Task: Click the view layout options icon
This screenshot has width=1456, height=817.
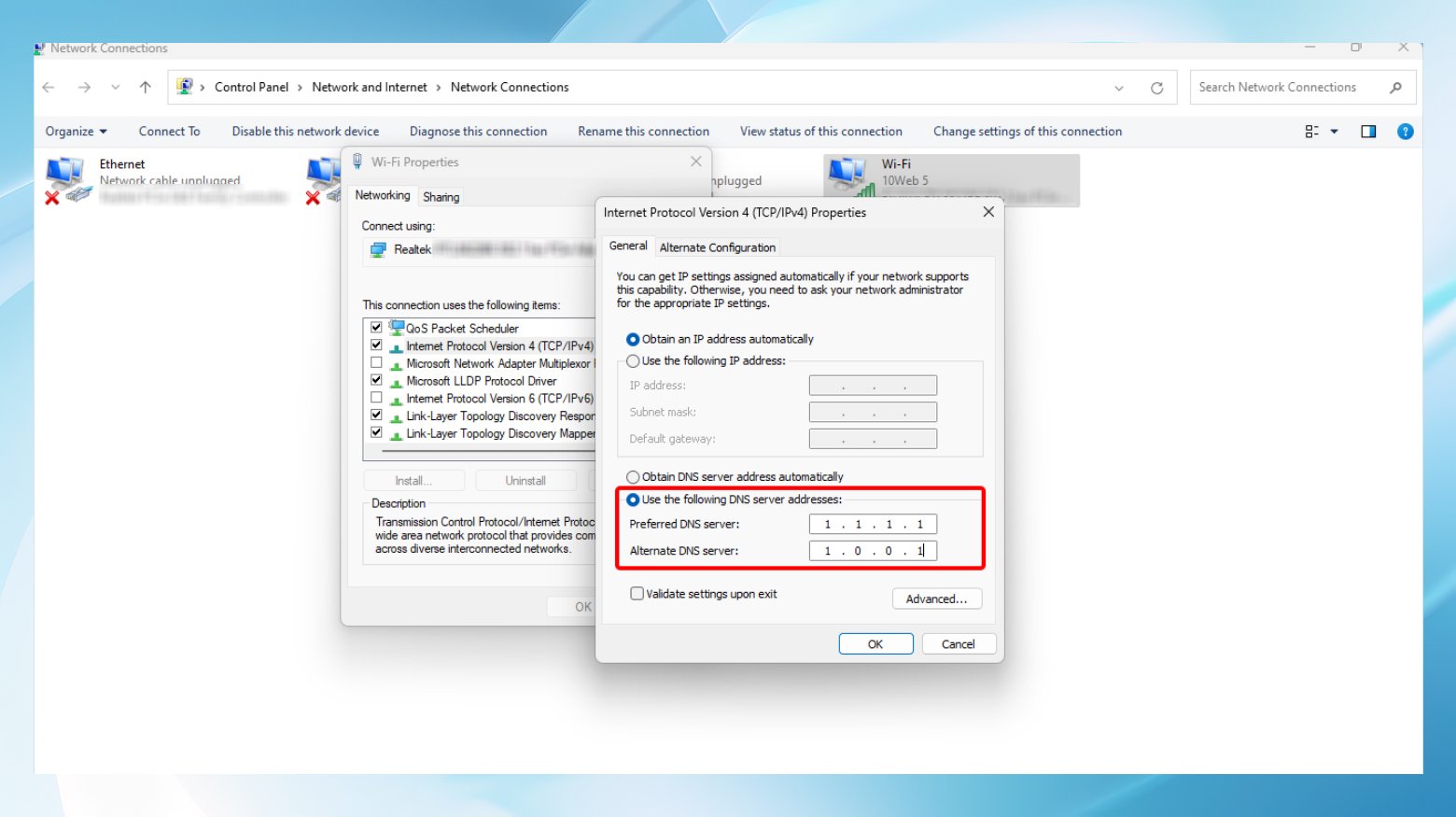Action: click(x=1312, y=132)
